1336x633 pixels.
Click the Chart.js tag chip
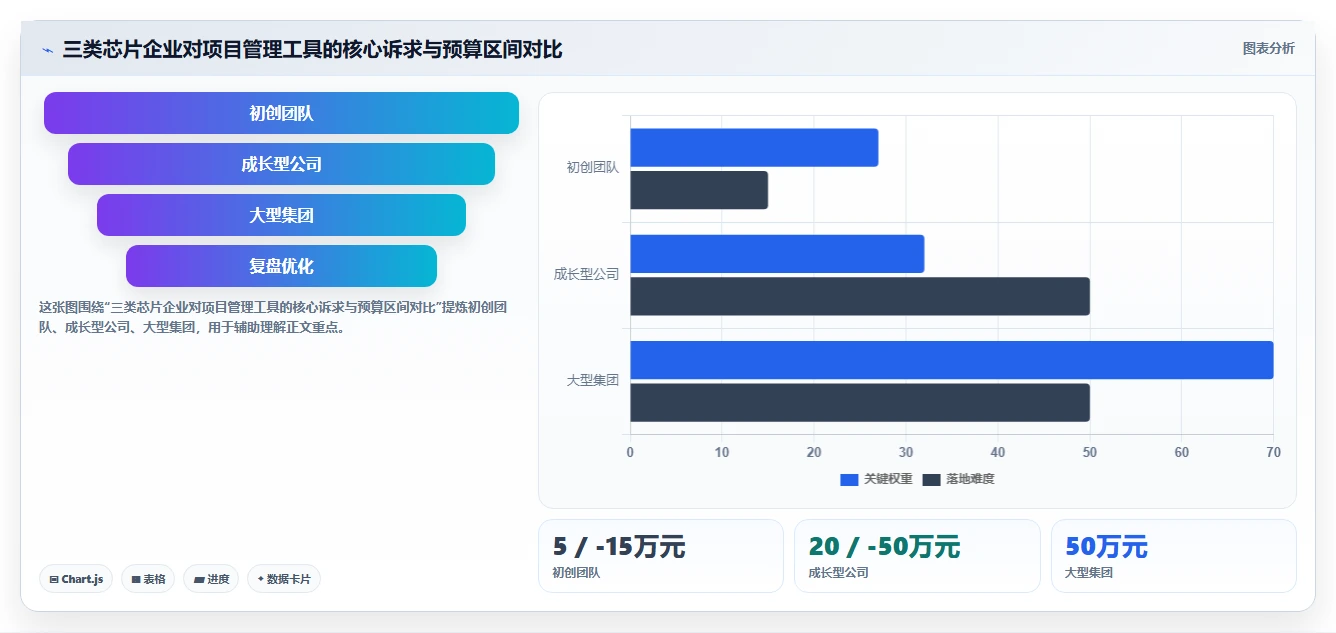76,579
